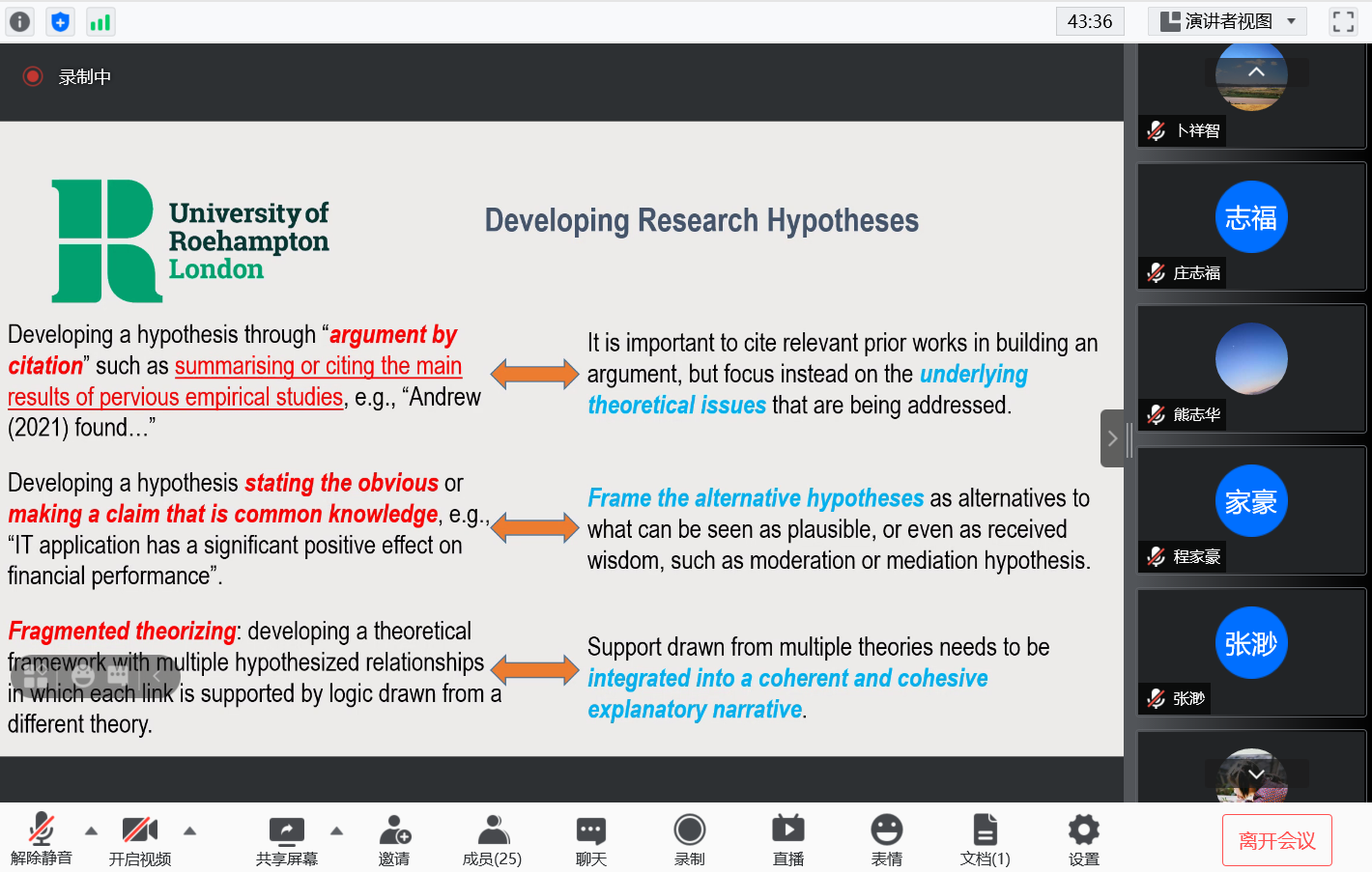1372x872 pixels.
Task: Click the 共享屏幕 share screen button
Action: click(286, 838)
